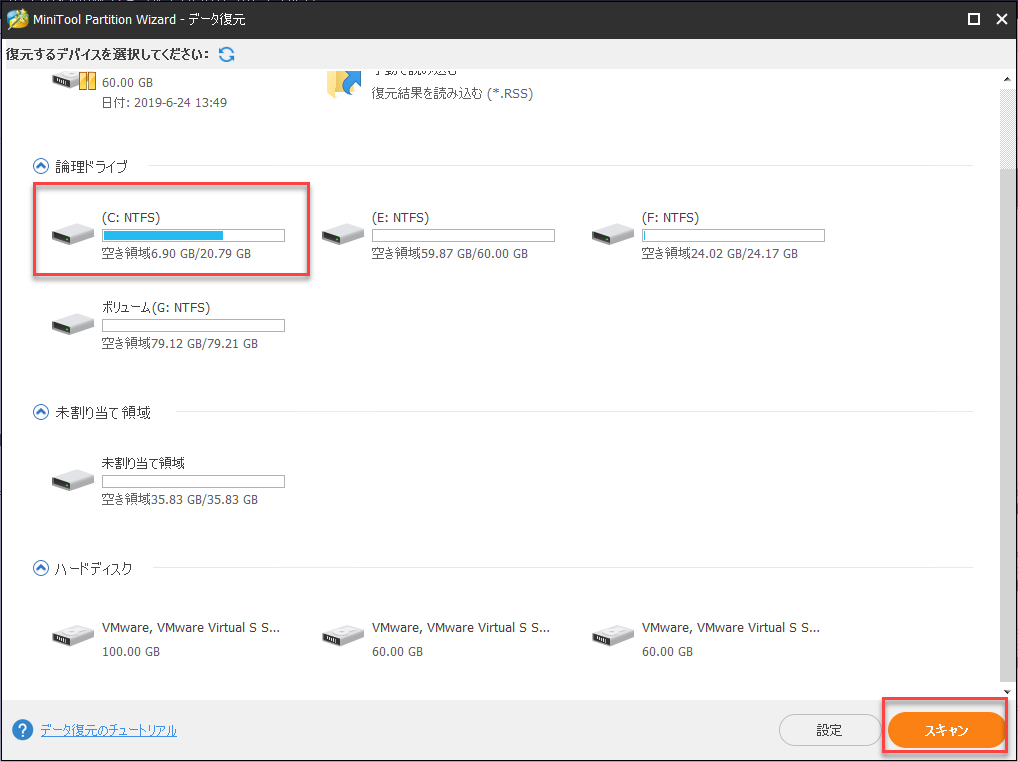1018x762 pixels.
Task: Click the help question mark icon
Action: click(22, 730)
